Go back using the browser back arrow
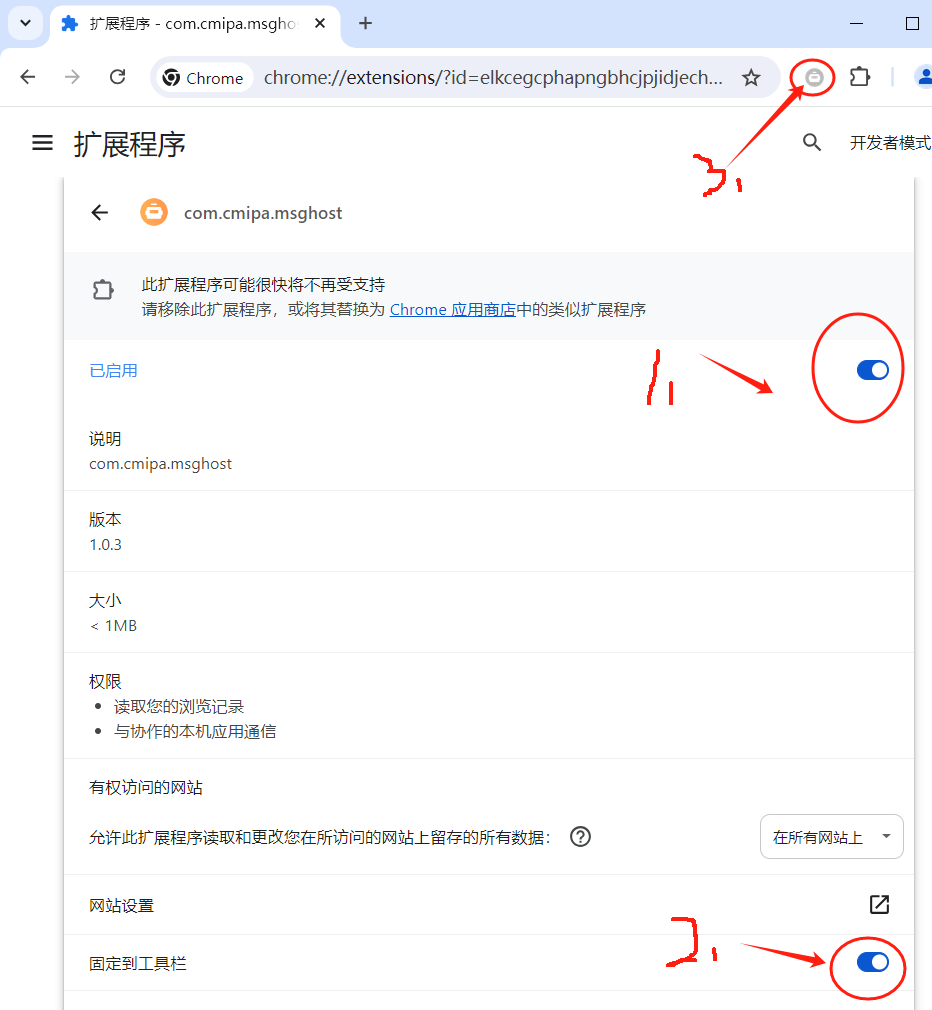932x1010 pixels. pyautogui.click(x=28, y=77)
